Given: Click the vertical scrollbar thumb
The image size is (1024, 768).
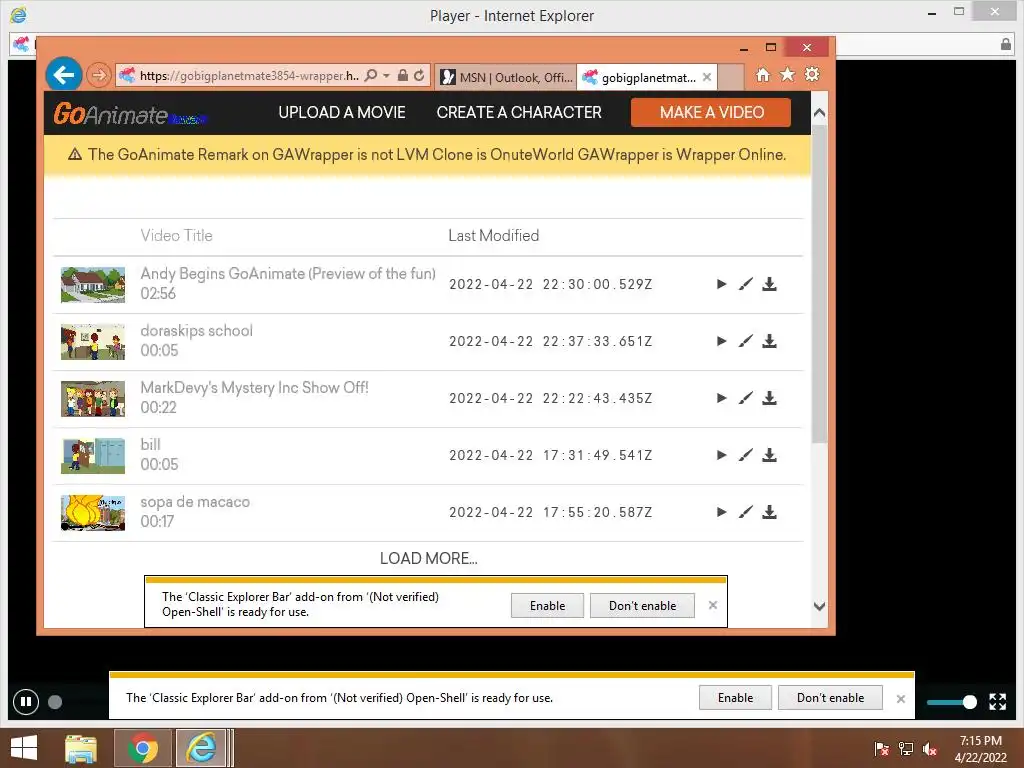Looking at the screenshot, I should [820, 285].
